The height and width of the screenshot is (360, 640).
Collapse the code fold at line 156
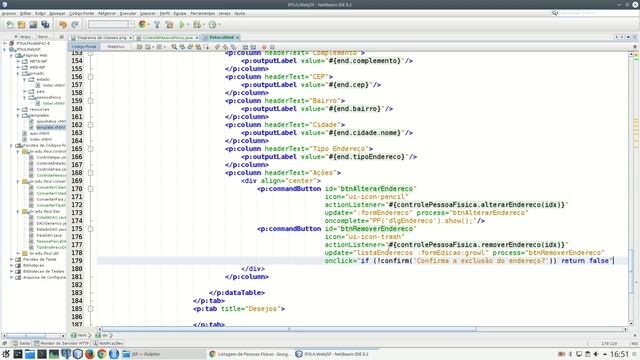(x=90, y=77)
